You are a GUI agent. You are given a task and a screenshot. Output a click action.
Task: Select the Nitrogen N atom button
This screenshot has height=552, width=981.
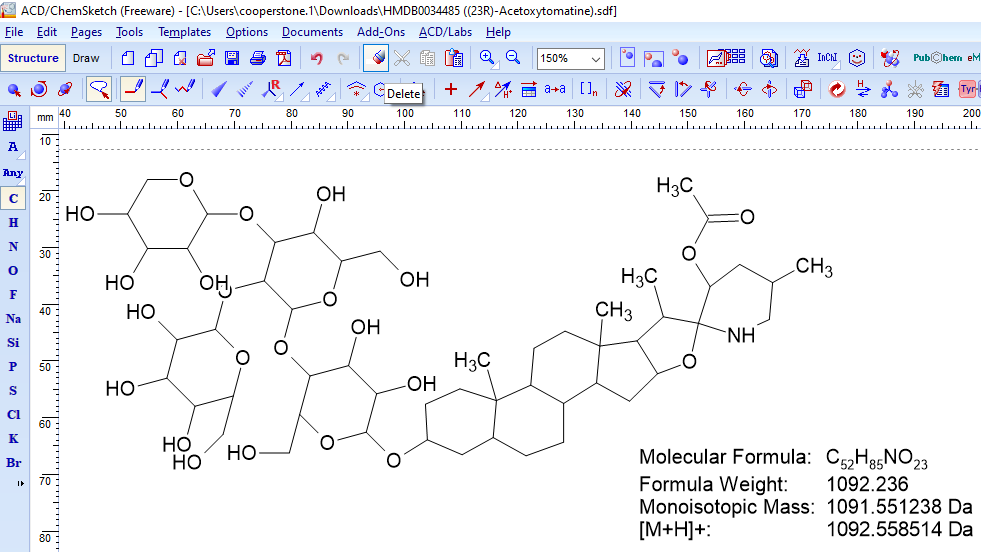click(x=13, y=246)
